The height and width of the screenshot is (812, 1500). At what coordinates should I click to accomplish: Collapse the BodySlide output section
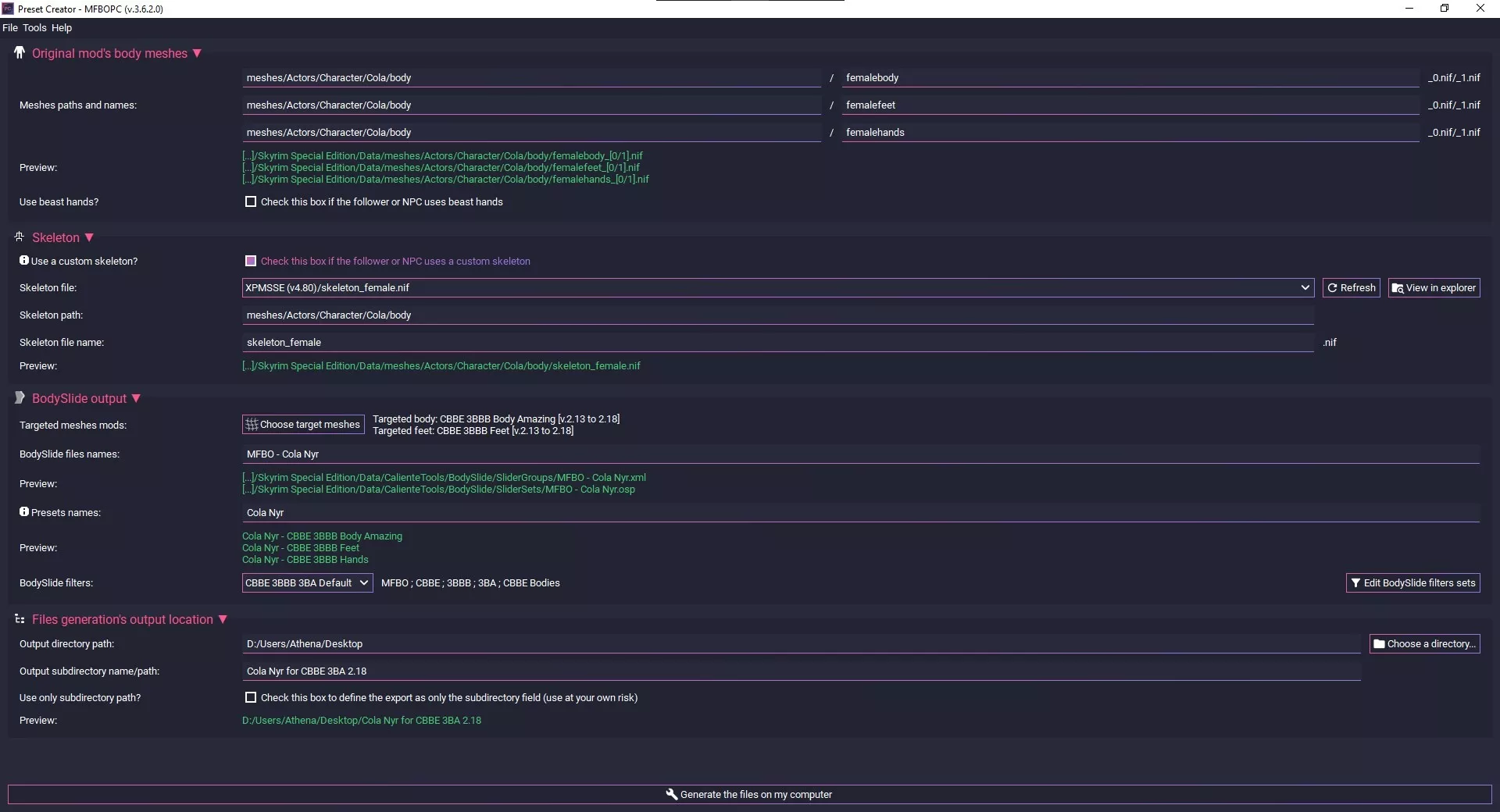(x=136, y=398)
